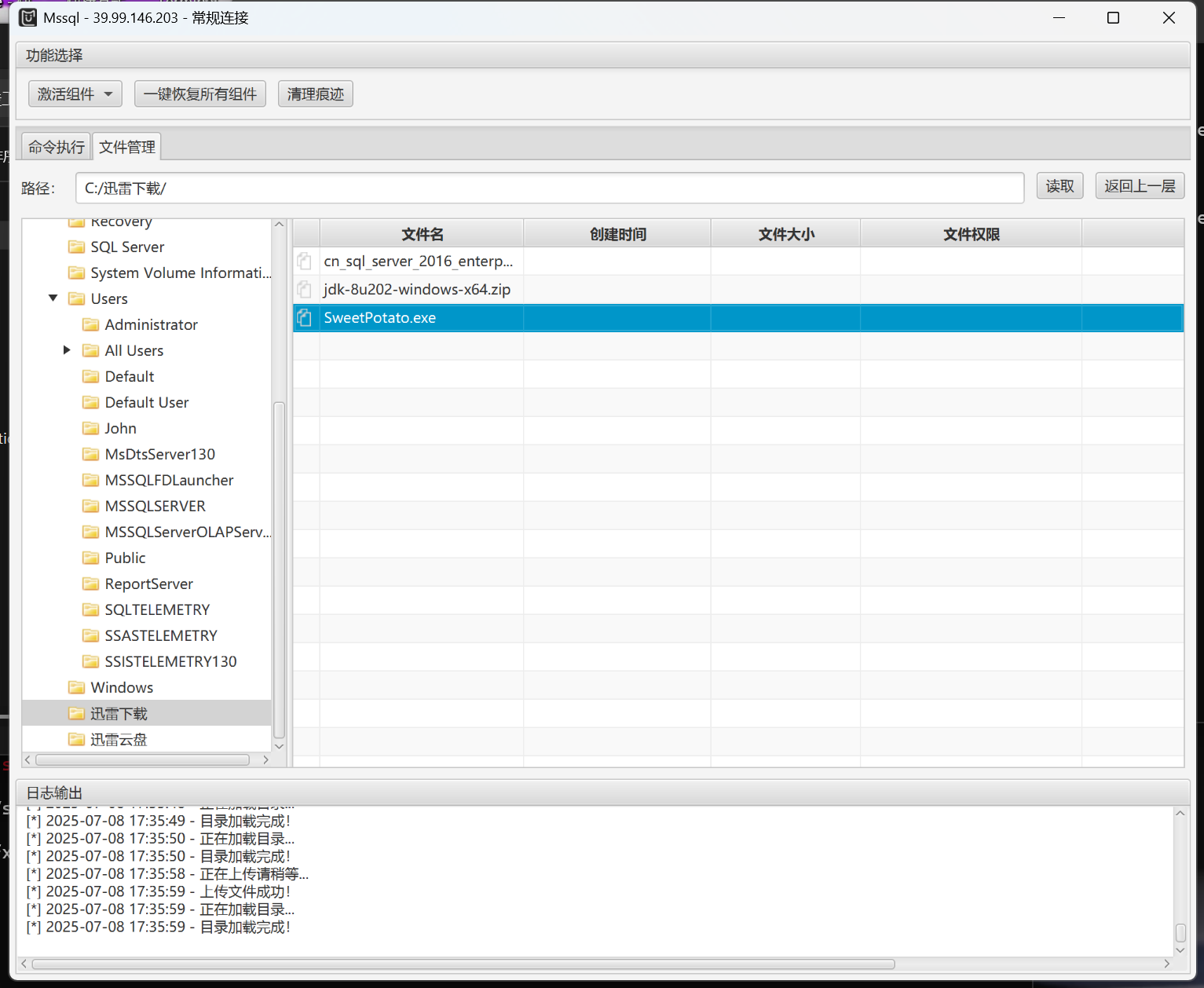Expand the All Users folder node
Screen dimensions: 1204x988
tap(67, 350)
